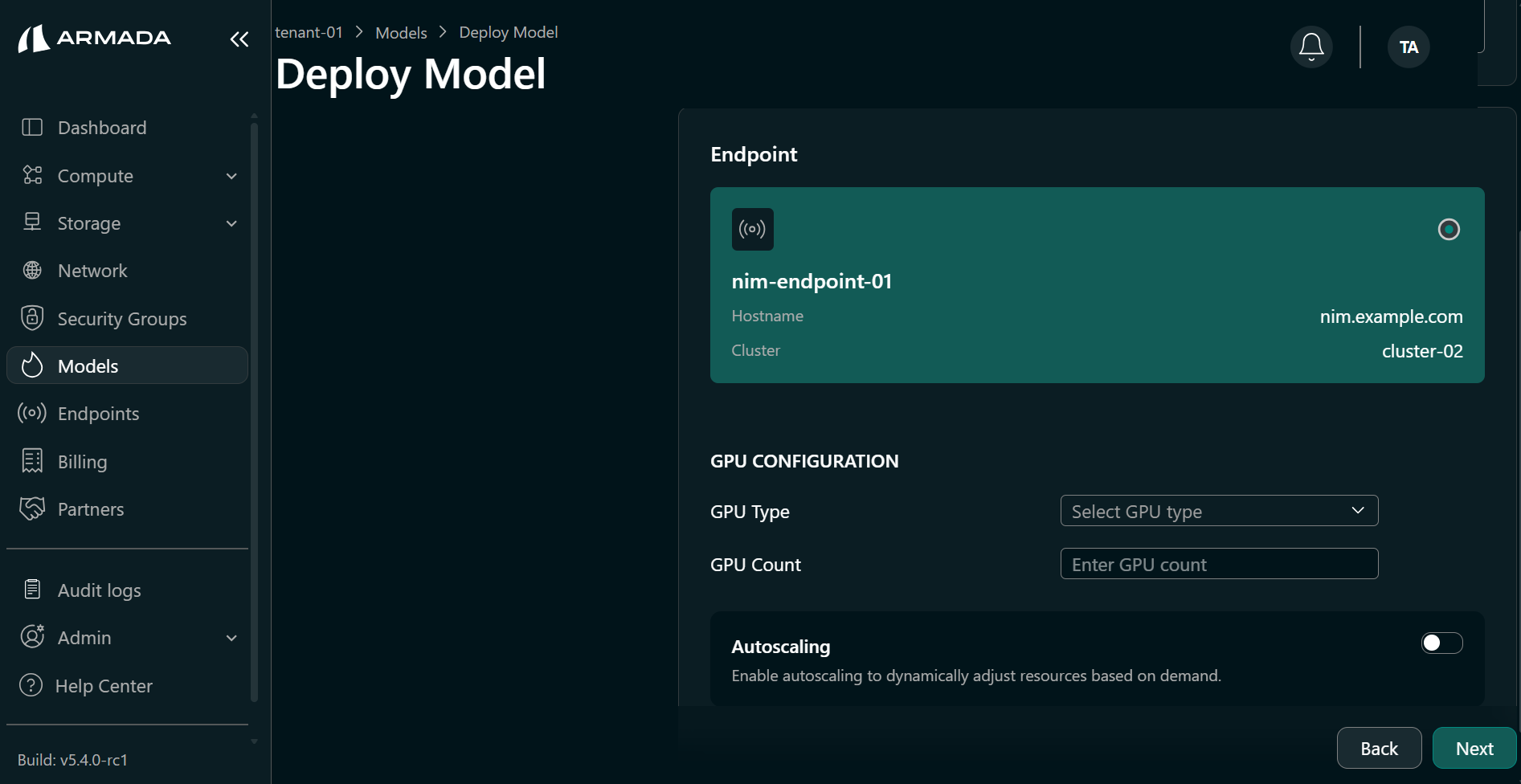
Task: Enable the Autoscaling toggle
Action: click(1442, 643)
